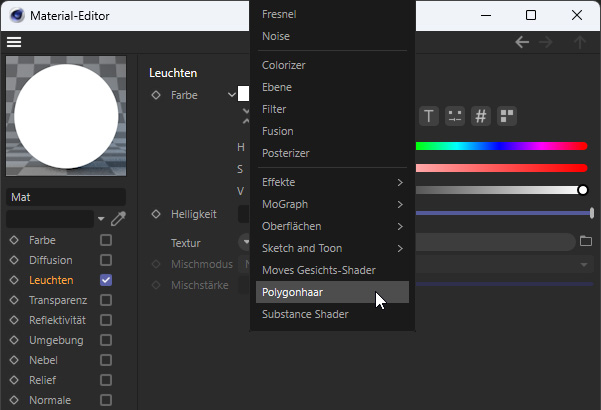This screenshot has height=410, width=601.
Task: Click the Cinema 4D logo in title bar
Action: coord(17,15)
